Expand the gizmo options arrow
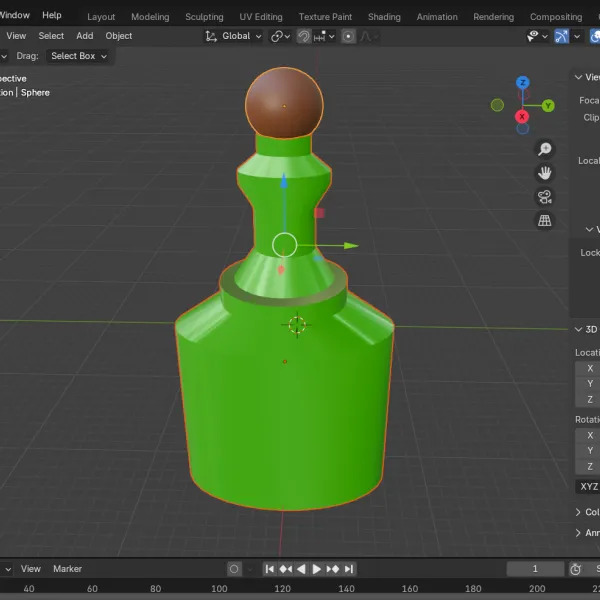This screenshot has width=600, height=600. click(x=577, y=36)
